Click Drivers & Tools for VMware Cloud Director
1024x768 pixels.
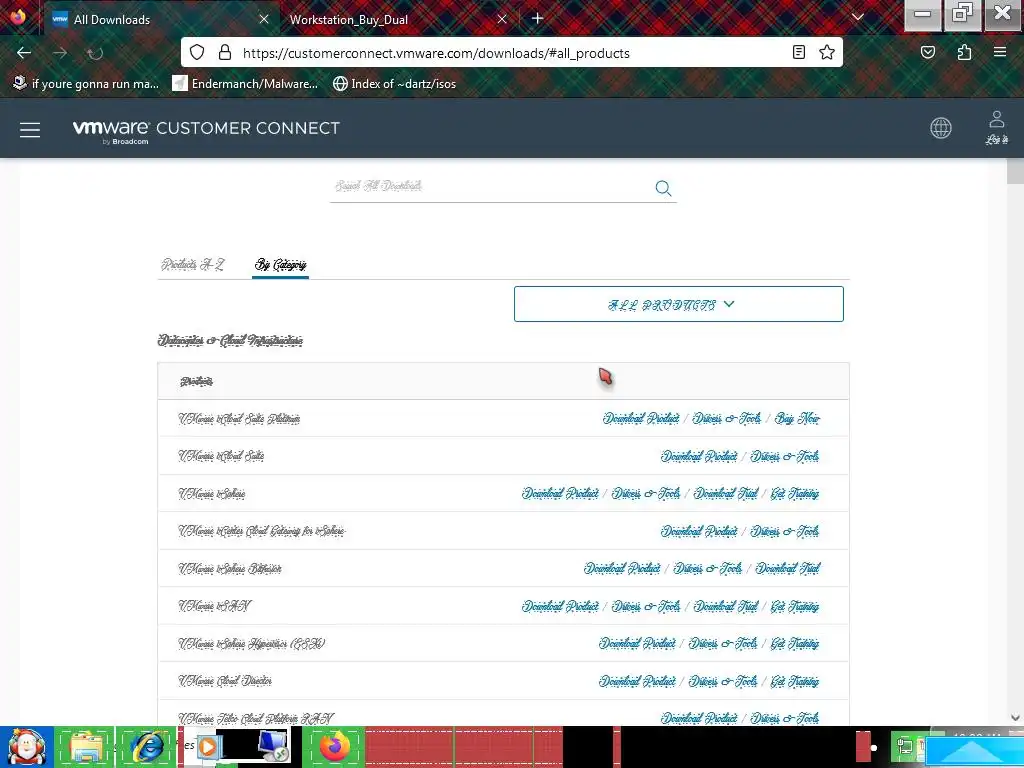coord(723,681)
